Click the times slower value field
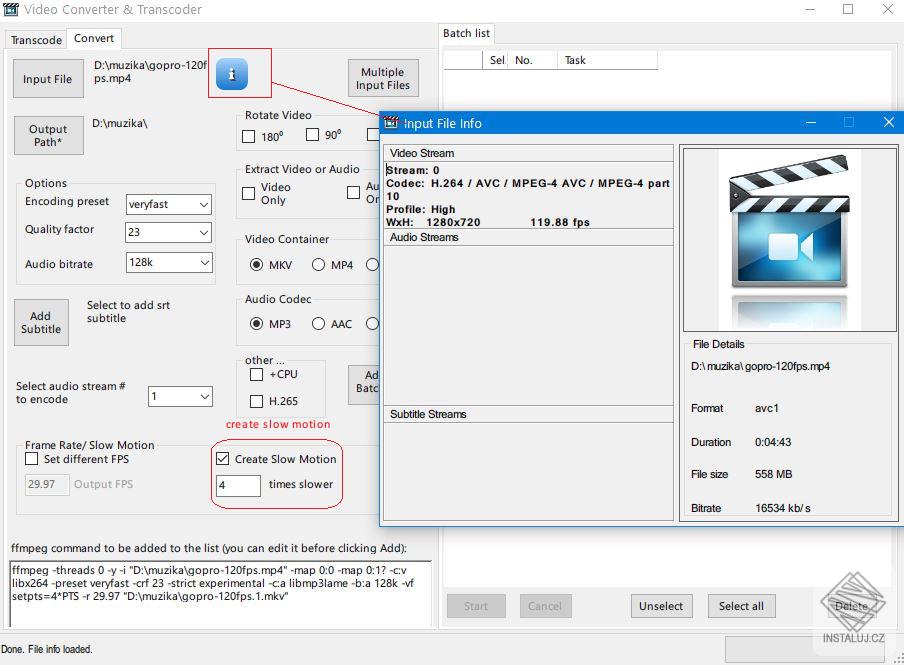Screen dimensions: 904x665 pos(237,486)
